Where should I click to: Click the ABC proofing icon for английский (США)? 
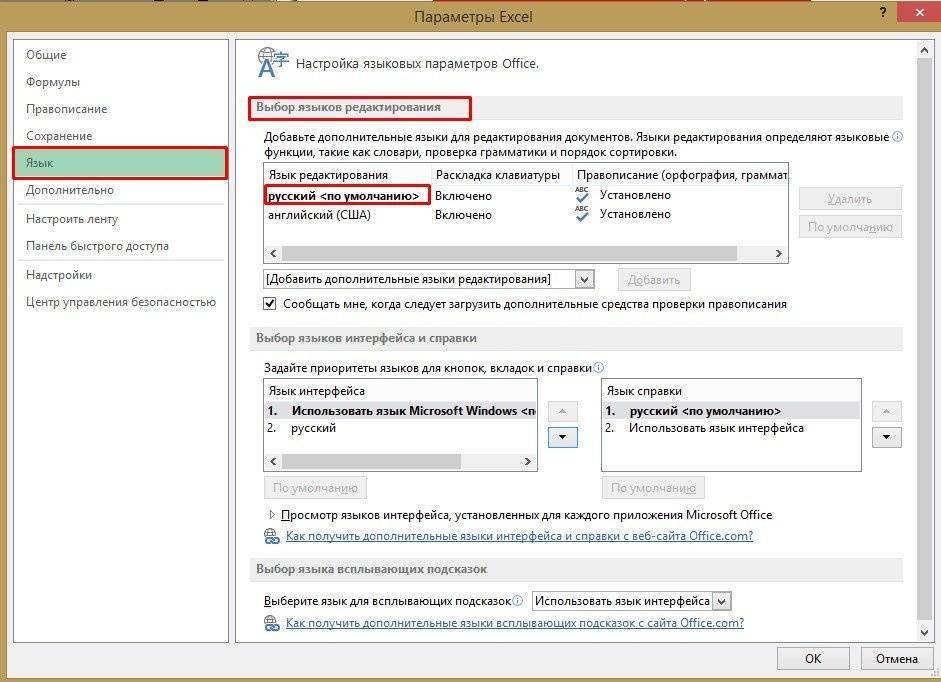(x=582, y=215)
